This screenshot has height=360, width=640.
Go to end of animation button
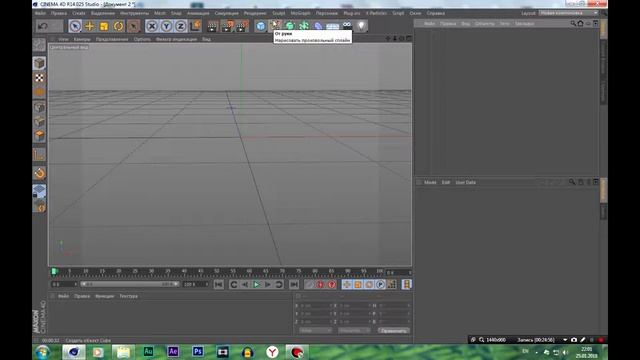tap(294, 284)
